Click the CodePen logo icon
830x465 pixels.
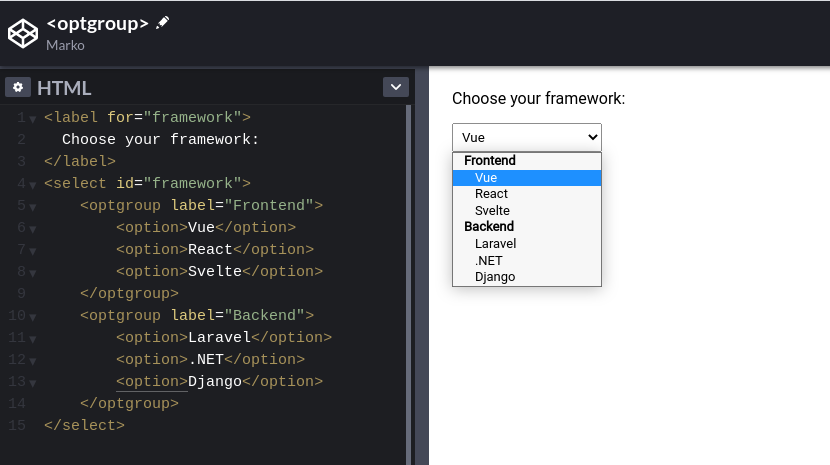tap(23, 33)
